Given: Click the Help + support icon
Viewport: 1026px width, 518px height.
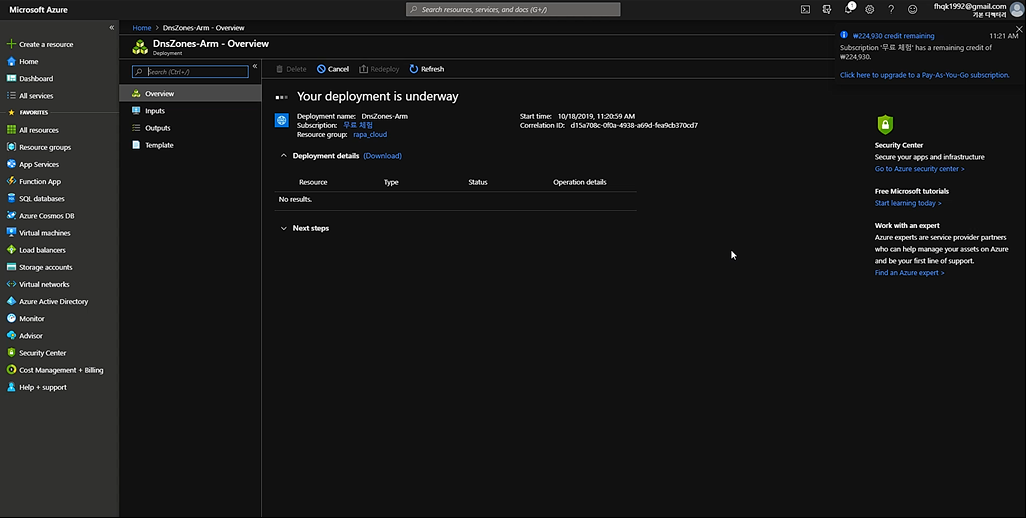Looking at the screenshot, I should pos(11,387).
